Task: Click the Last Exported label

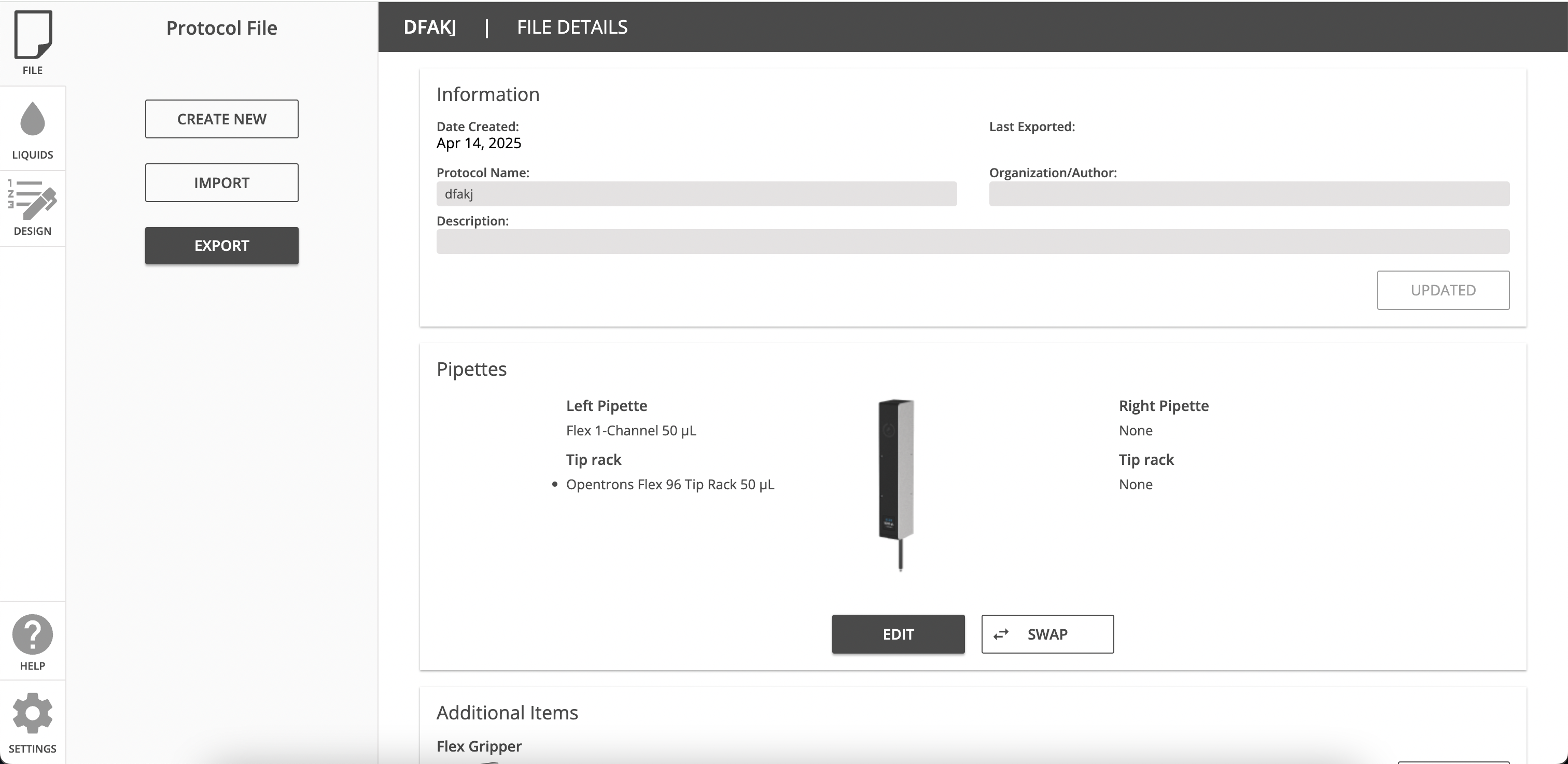Action: [x=1032, y=126]
